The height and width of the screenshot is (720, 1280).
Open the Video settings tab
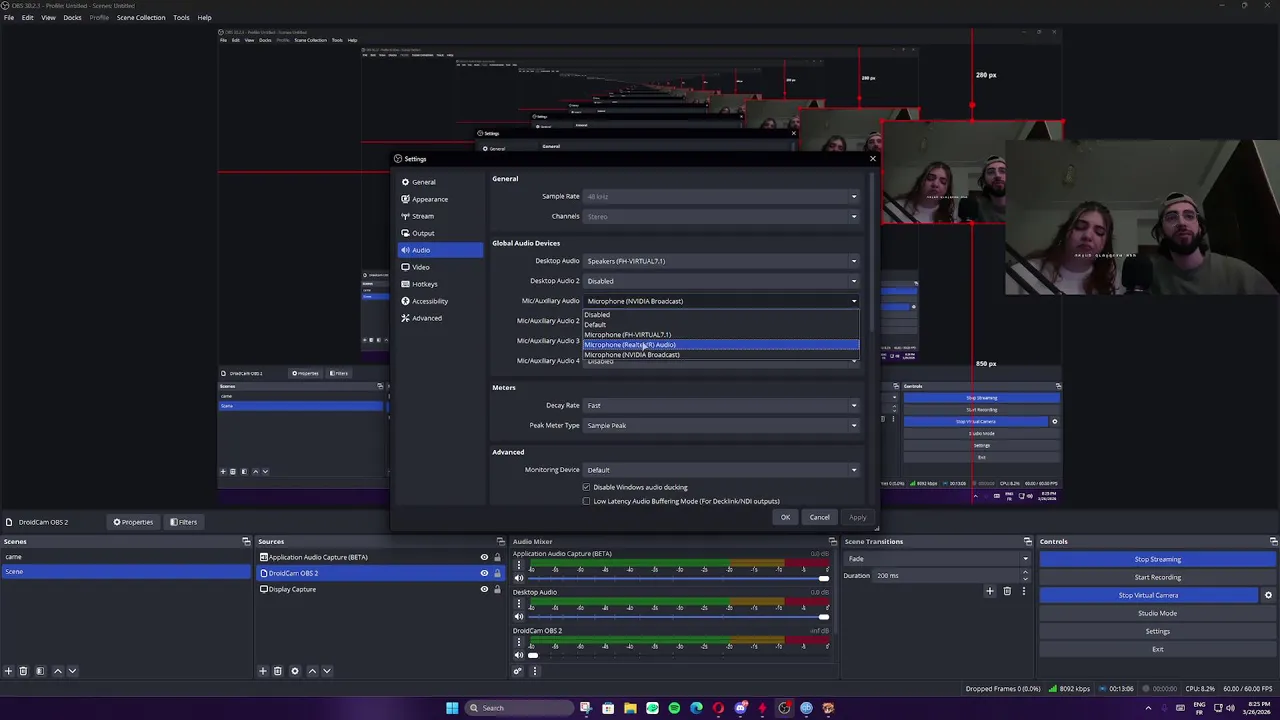[440, 267]
